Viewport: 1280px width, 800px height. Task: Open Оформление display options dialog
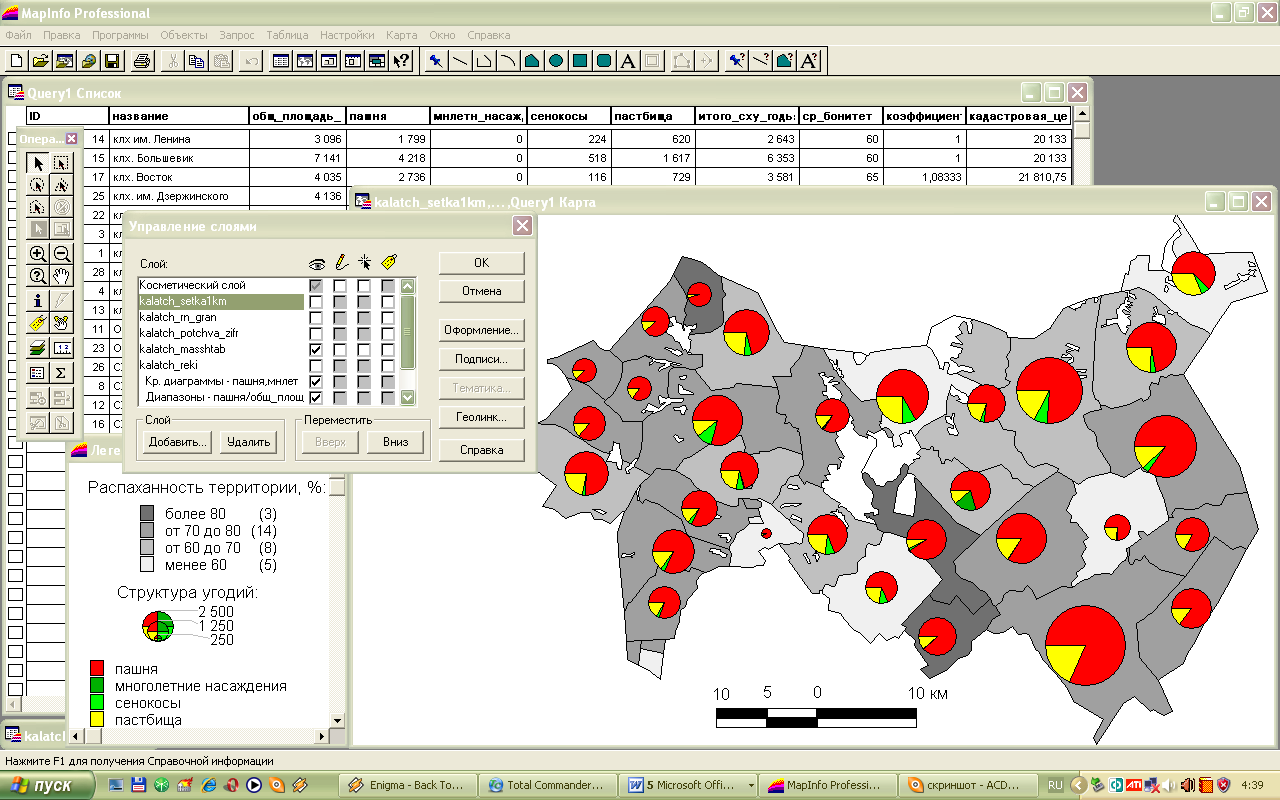point(481,330)
